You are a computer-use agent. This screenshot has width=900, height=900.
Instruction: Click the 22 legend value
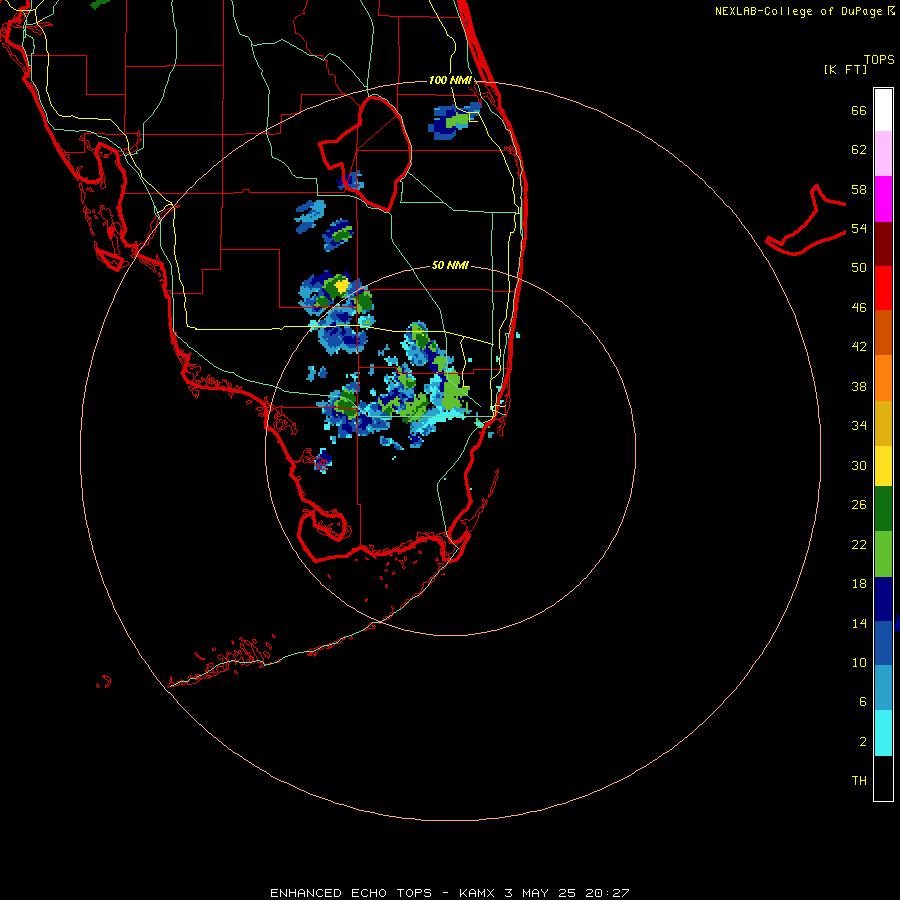click(859, 545)
